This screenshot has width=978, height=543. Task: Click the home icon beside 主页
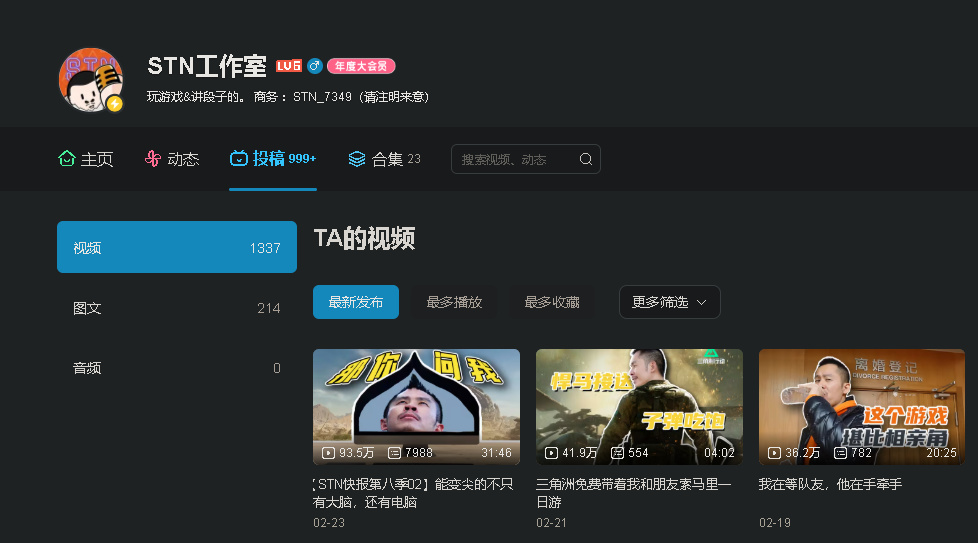tap(67, 159)
